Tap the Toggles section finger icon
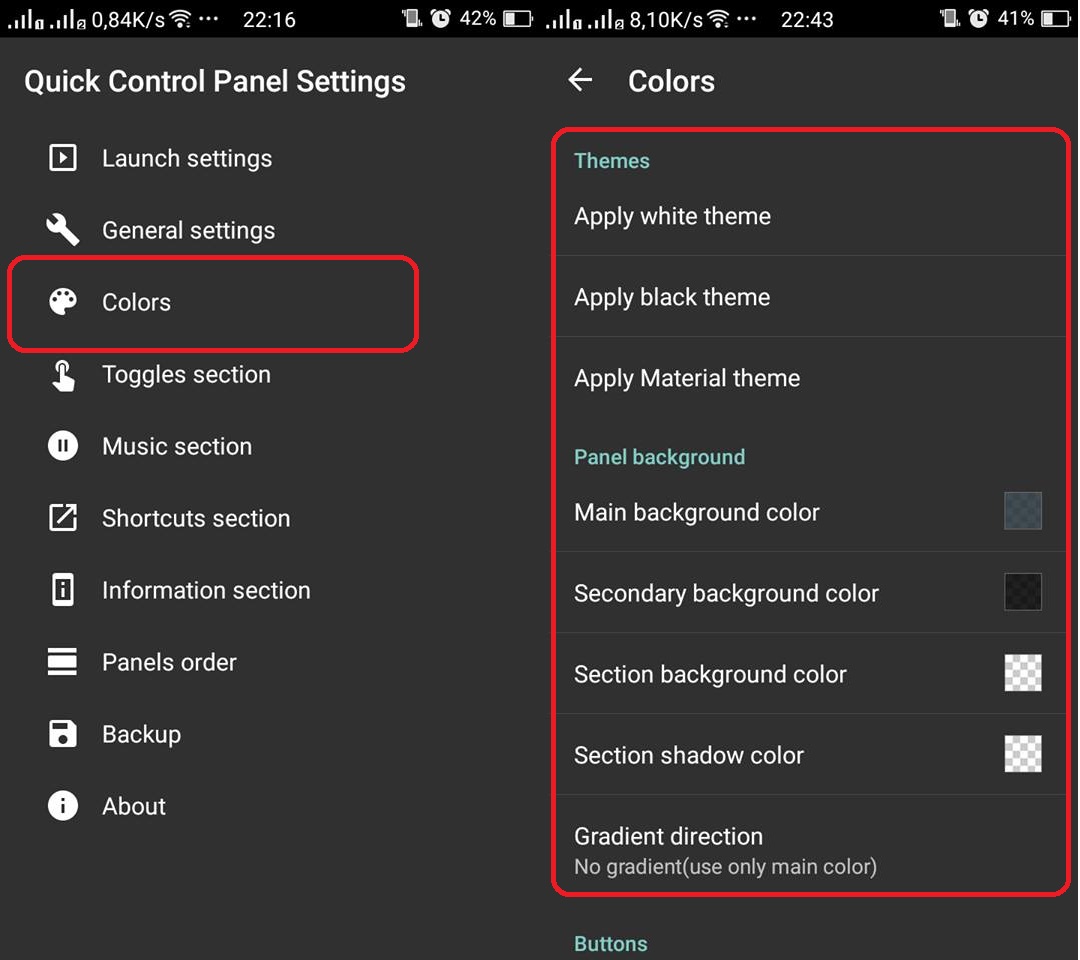This screenshot has width=1080, height=960. click(63, 375)
